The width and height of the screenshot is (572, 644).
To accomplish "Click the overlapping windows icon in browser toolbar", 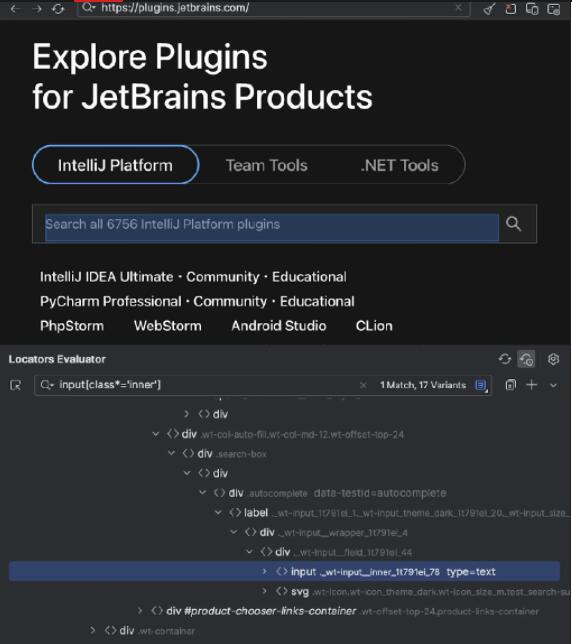I will click(x=532, y=9).
